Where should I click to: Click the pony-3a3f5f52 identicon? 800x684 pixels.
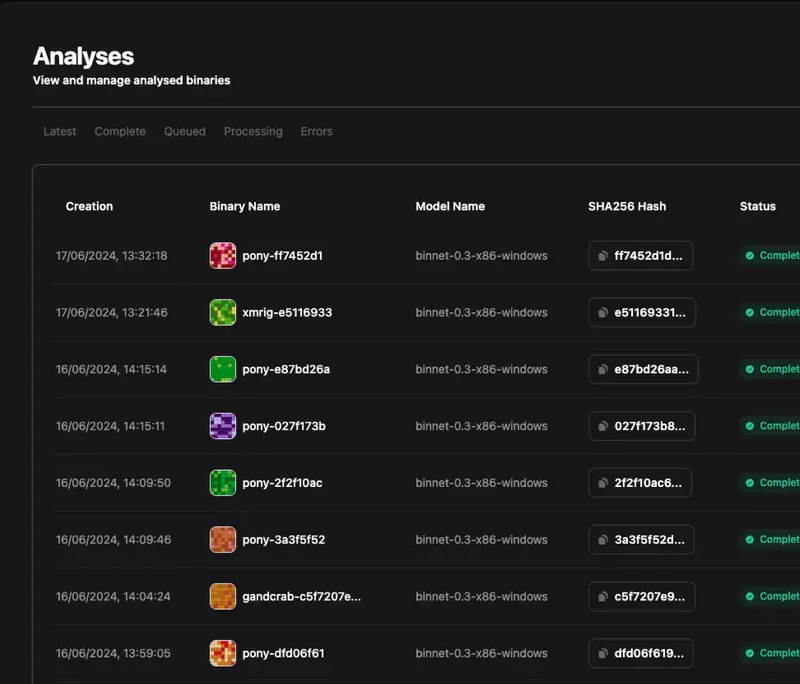point(223,540)
